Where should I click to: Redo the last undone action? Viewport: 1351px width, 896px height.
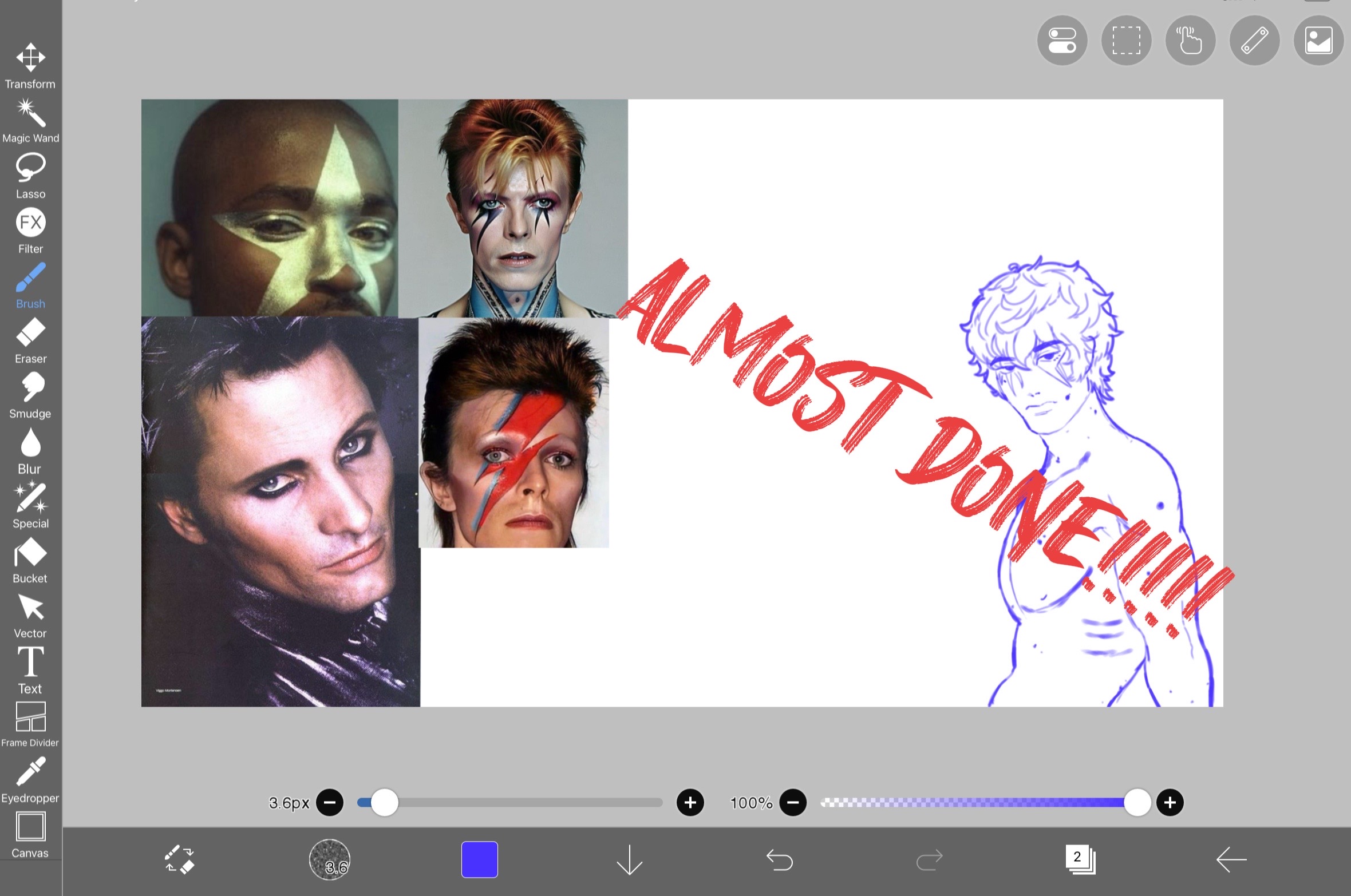click(930, 859)
